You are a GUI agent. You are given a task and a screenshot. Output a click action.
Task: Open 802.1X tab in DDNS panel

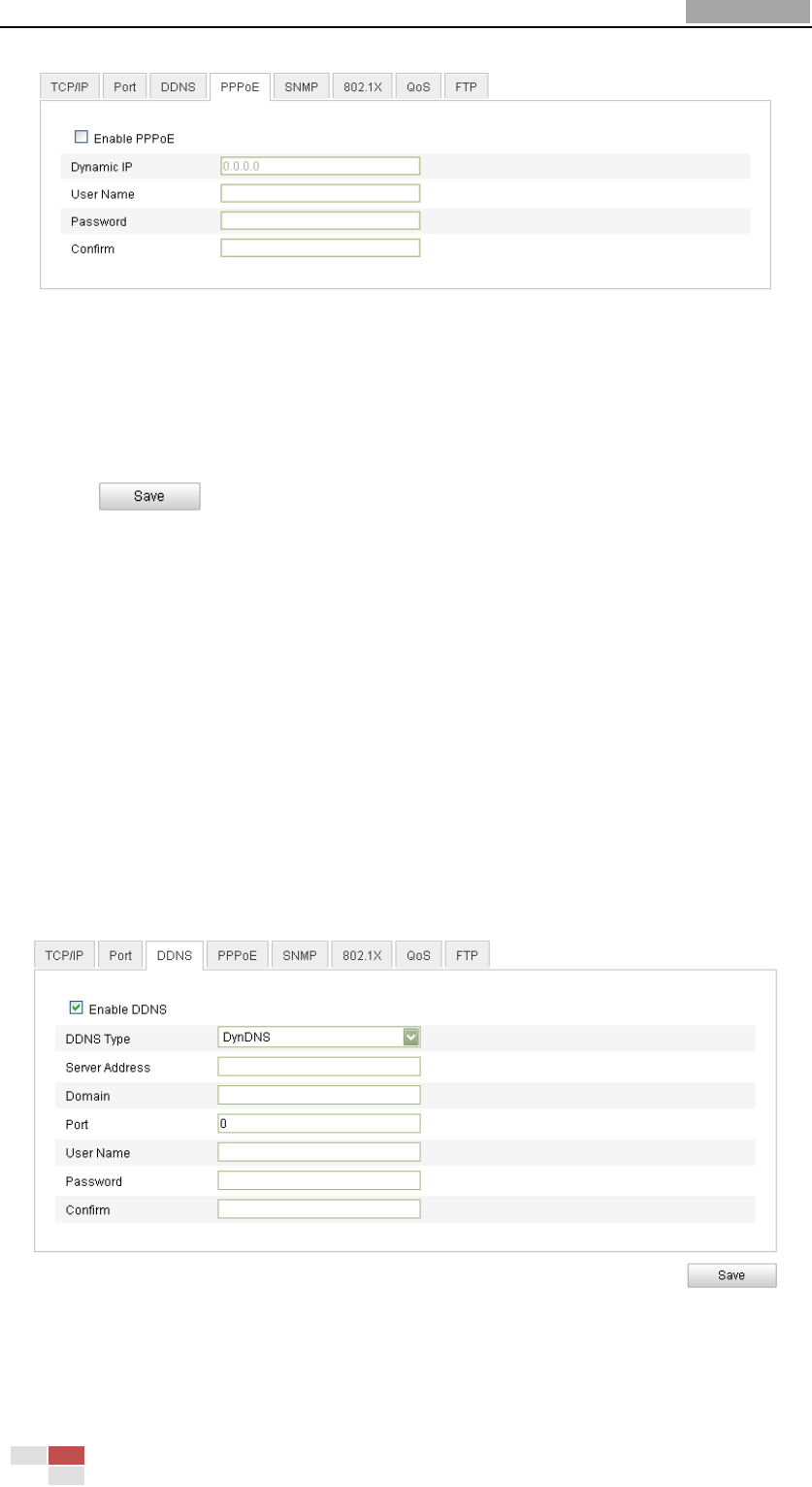tap(362, 955)
